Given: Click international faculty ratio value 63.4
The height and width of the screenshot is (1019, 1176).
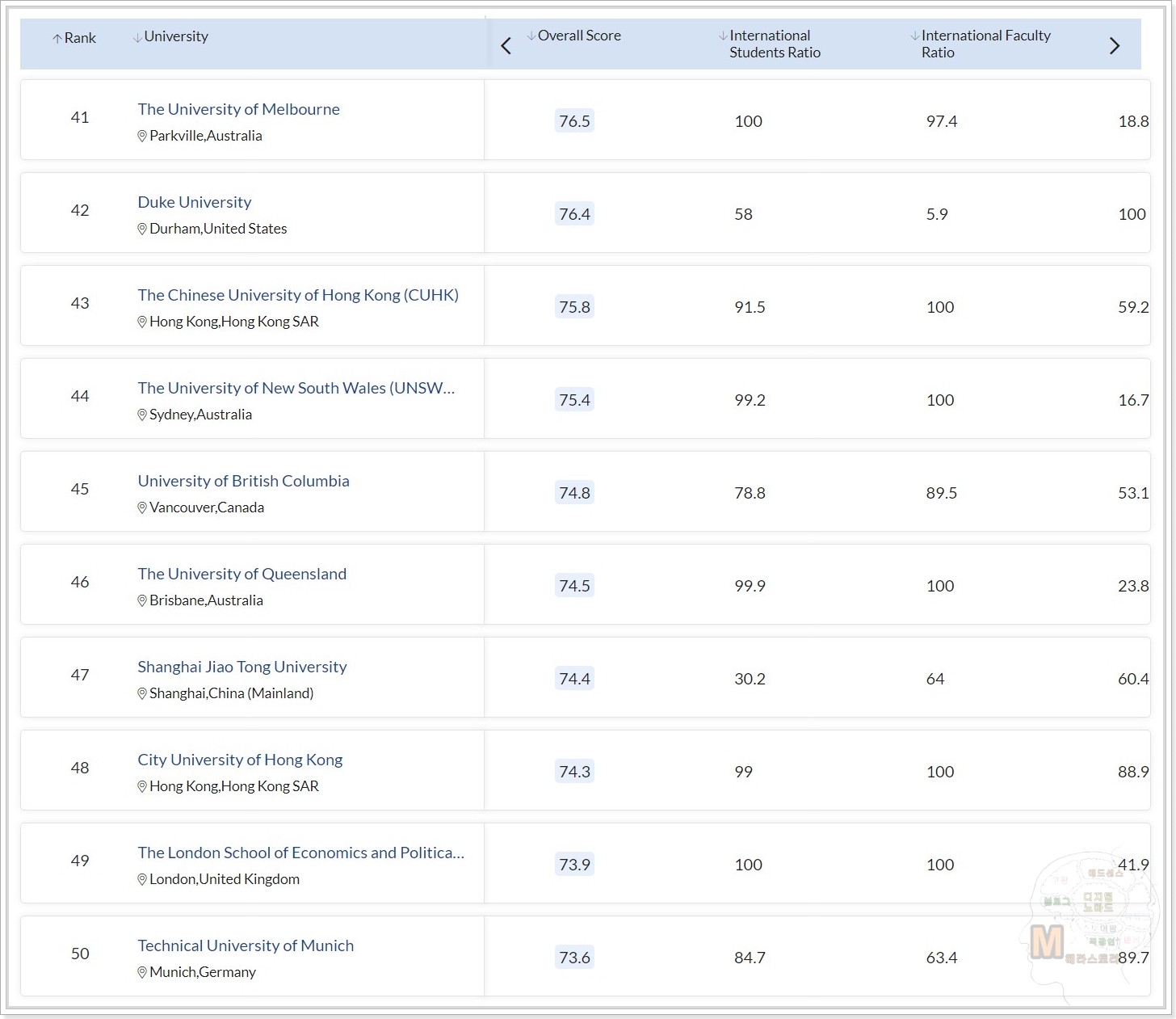Looking at the screenshot, I should coord(942,958).
